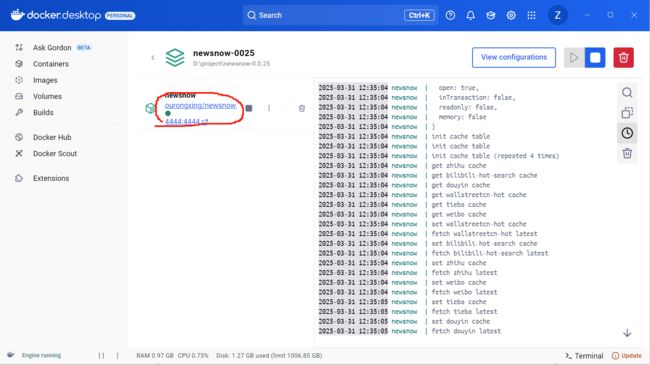Click the 'get zhihu cache' log line

[458, 165]
